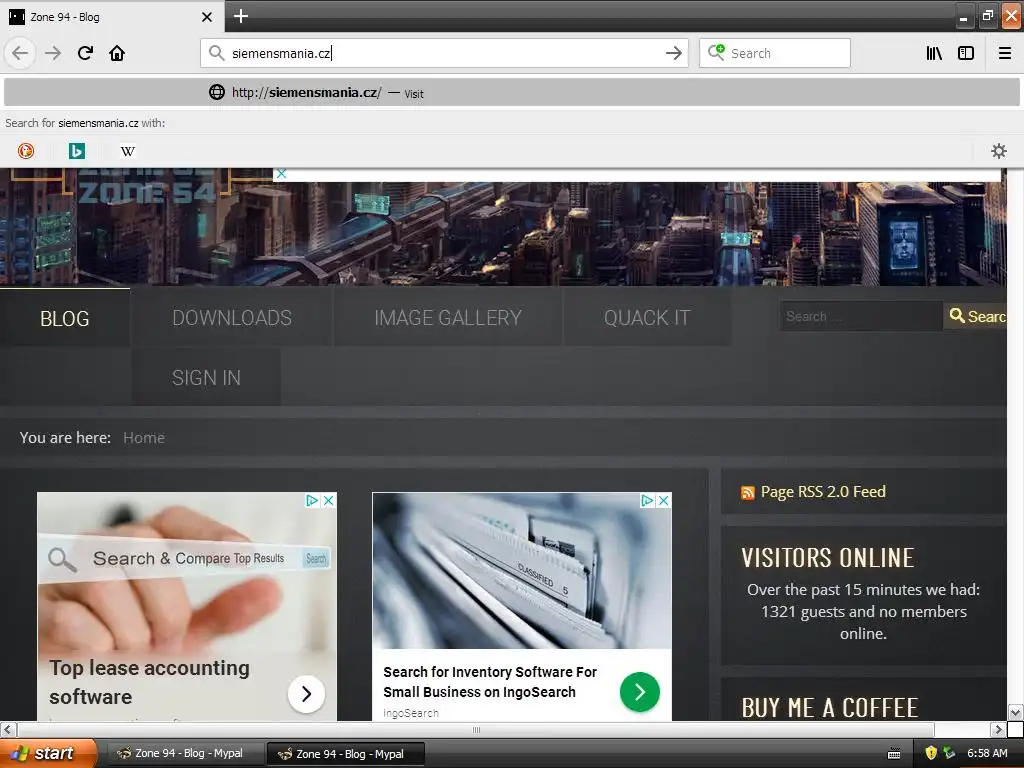Click the security shield tray icon
The width and height of the screenshot is (1024, 768).
(x=931, y=753)
